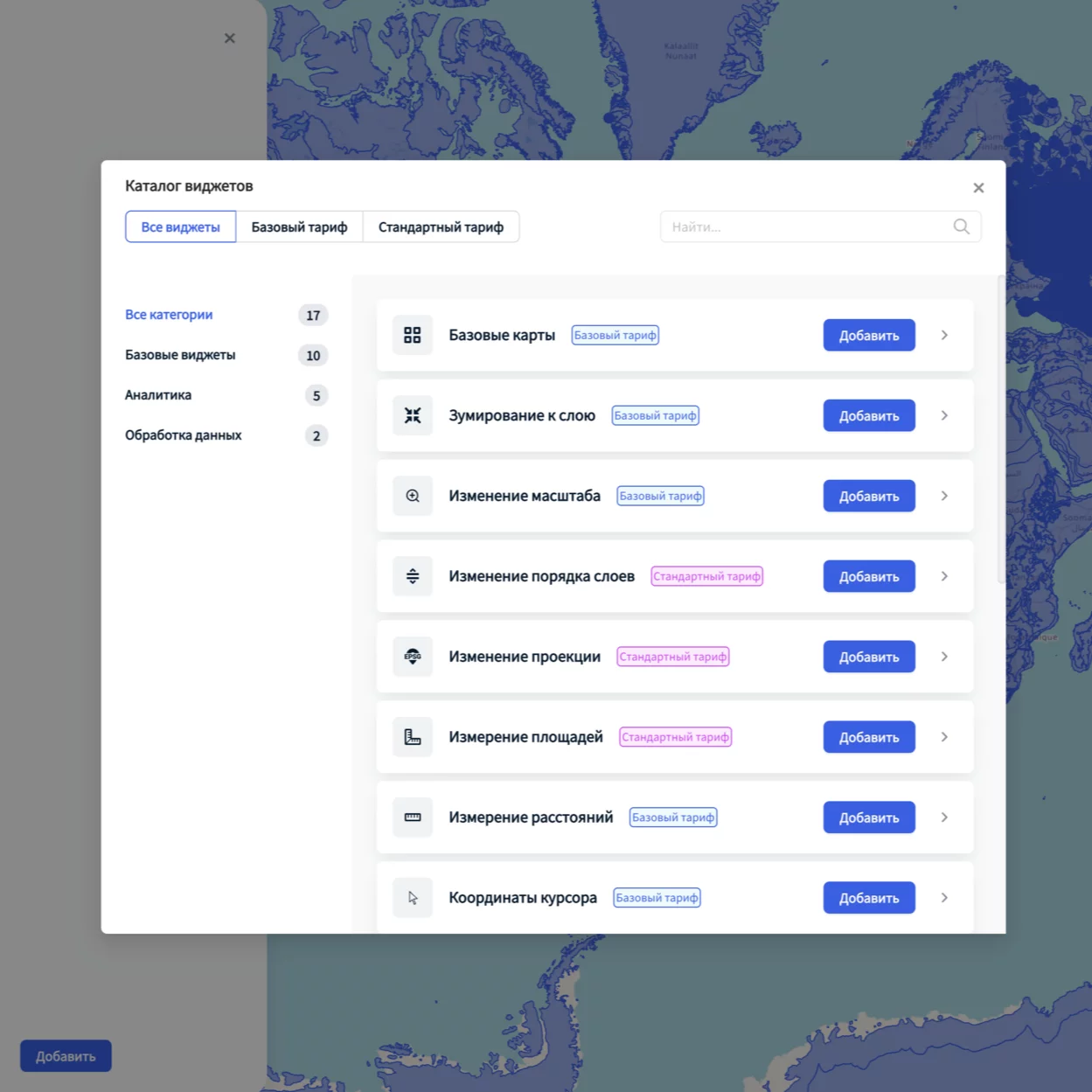Focus the Найти search field

[804, 226]
